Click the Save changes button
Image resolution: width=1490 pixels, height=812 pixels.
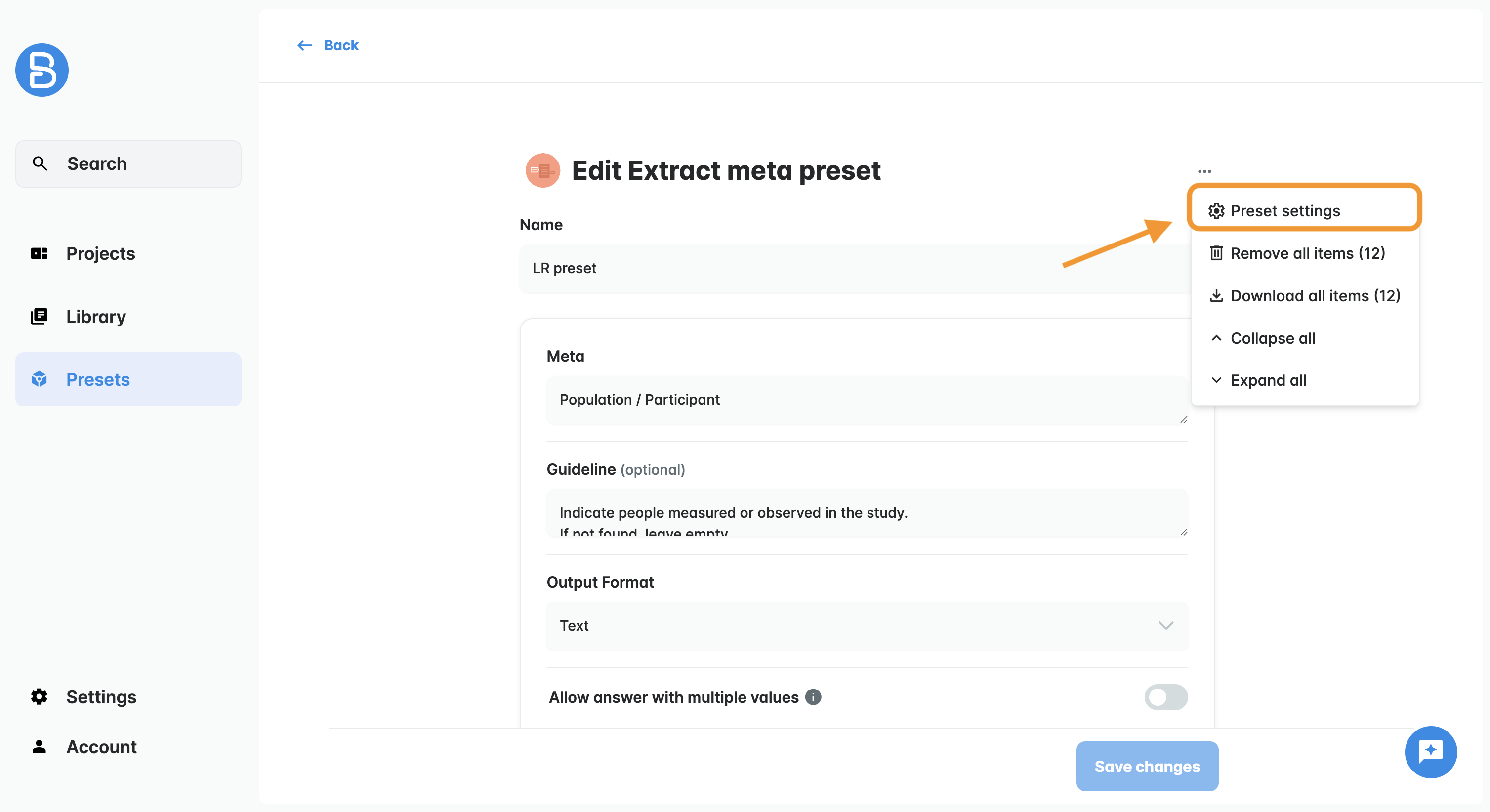coord(1147,766)
